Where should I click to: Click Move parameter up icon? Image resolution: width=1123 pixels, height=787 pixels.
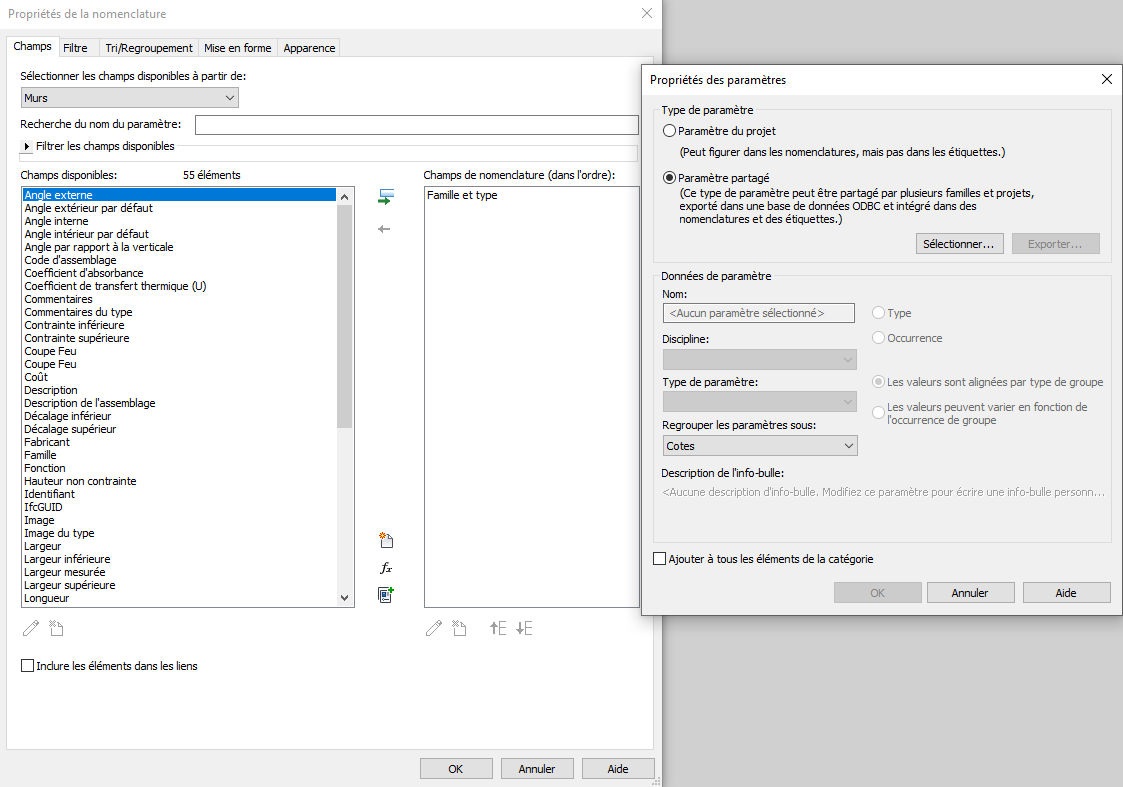pyautogui.click(x=498, y=628)
